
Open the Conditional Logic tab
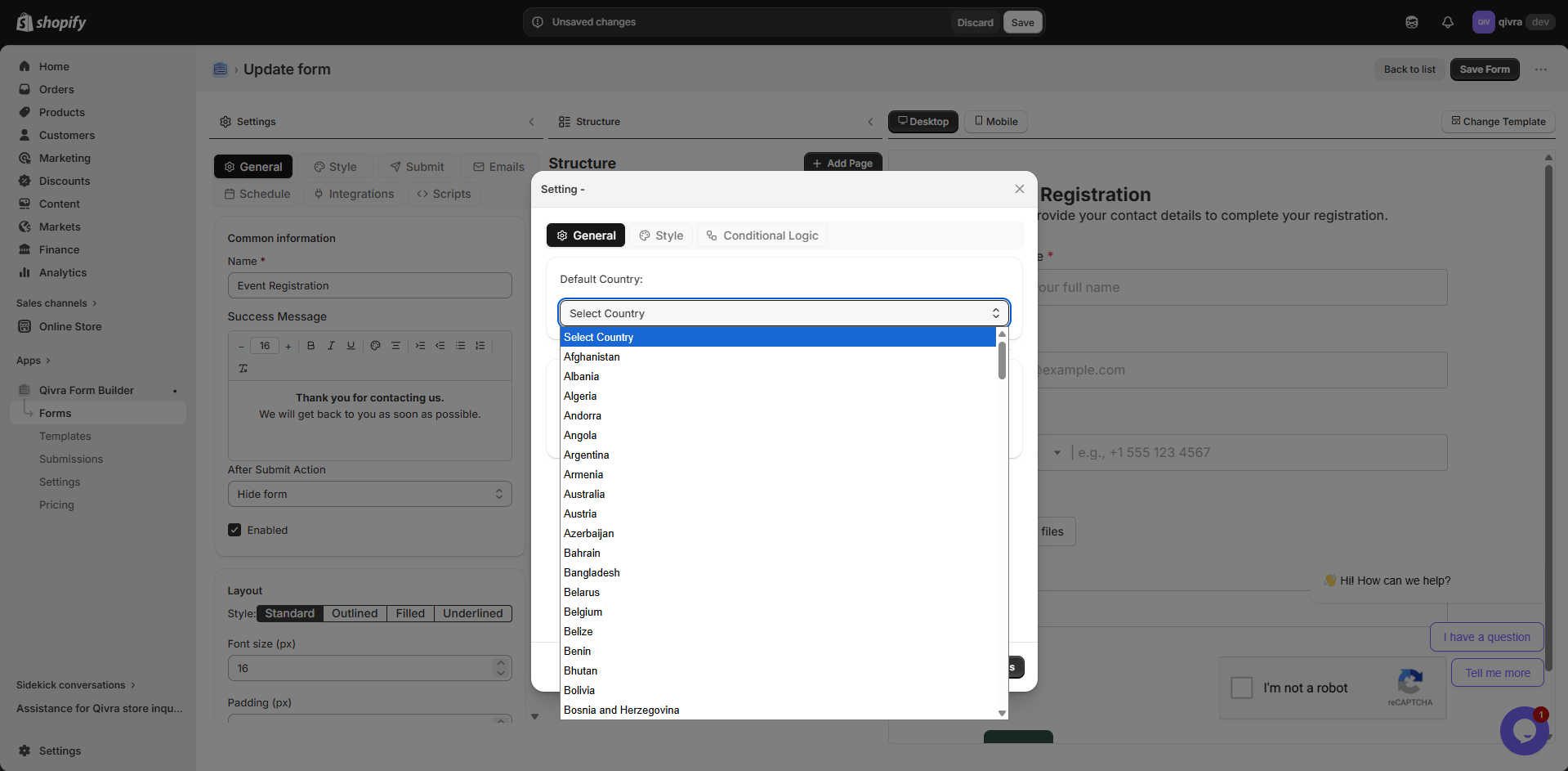762,235
